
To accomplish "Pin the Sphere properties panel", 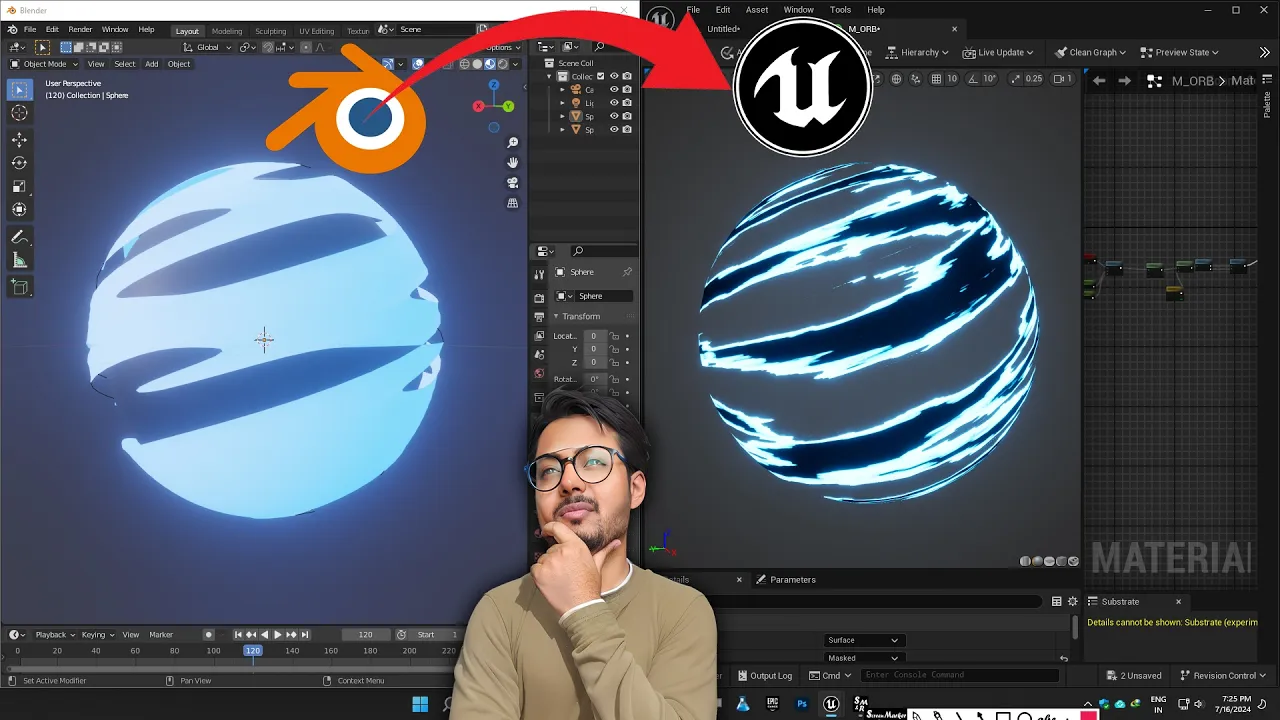I will [627, 272].
